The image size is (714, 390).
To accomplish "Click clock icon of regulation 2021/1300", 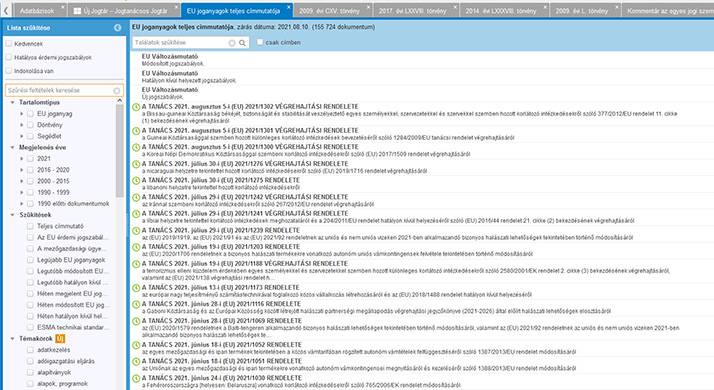I will (x=136, y=148).
